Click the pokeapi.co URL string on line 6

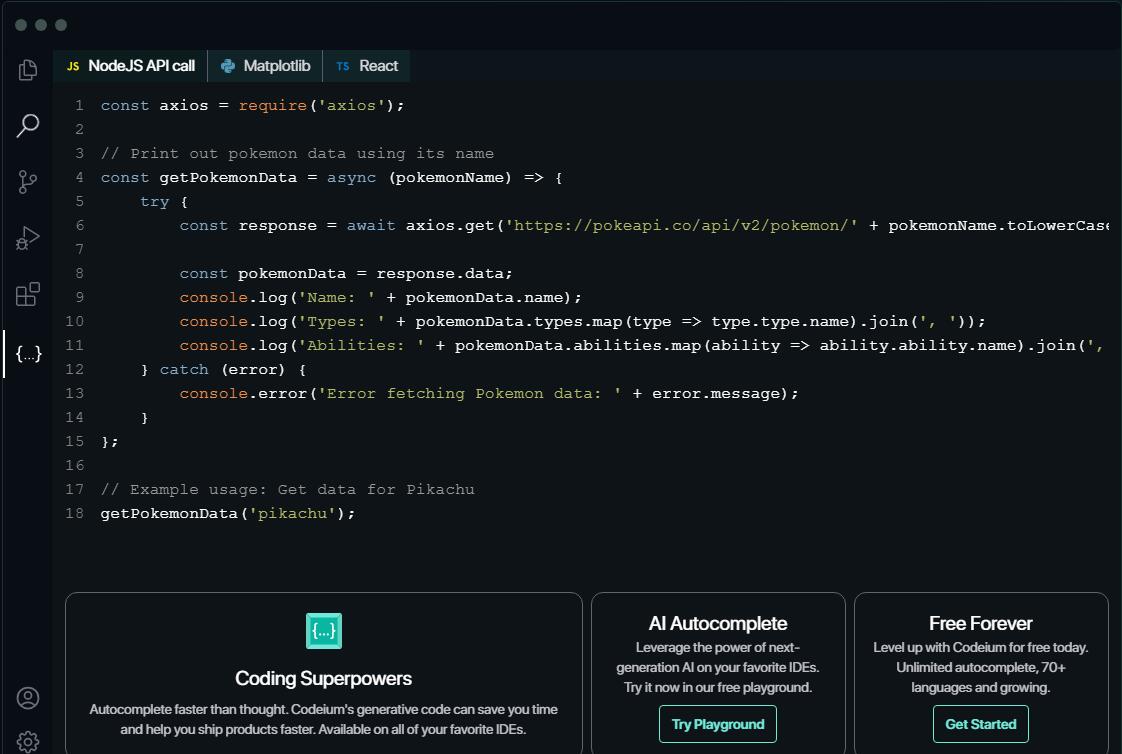tap(681, 225)
